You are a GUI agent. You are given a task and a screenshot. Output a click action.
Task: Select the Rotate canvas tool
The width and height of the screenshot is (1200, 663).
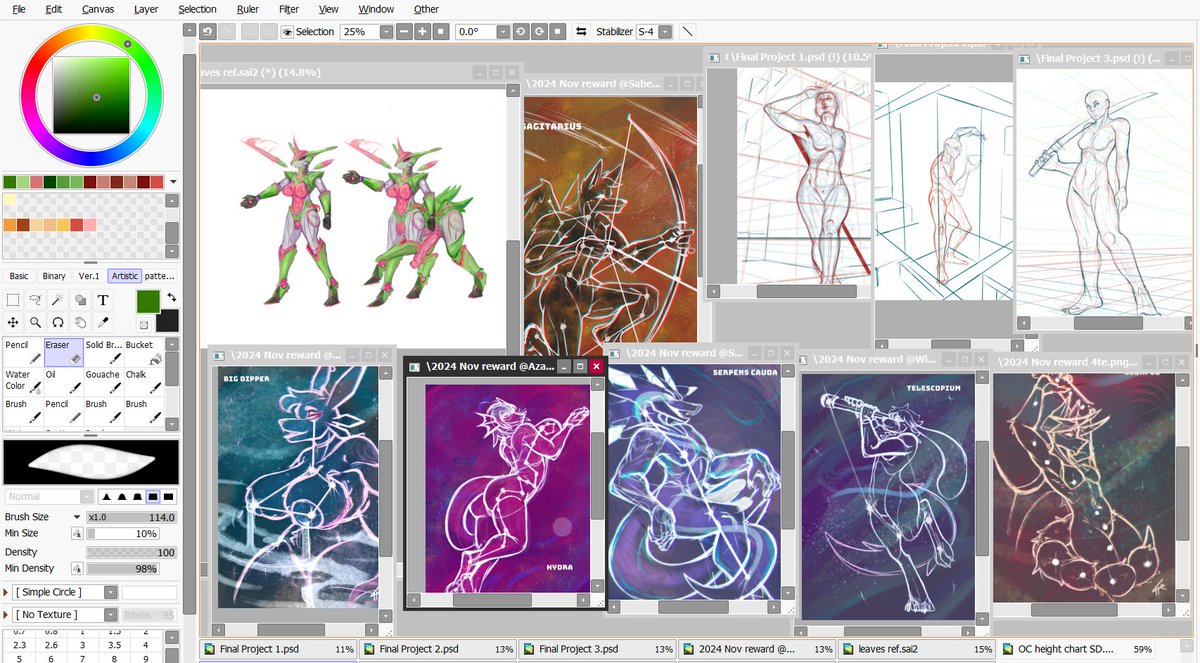click(57, 322)
